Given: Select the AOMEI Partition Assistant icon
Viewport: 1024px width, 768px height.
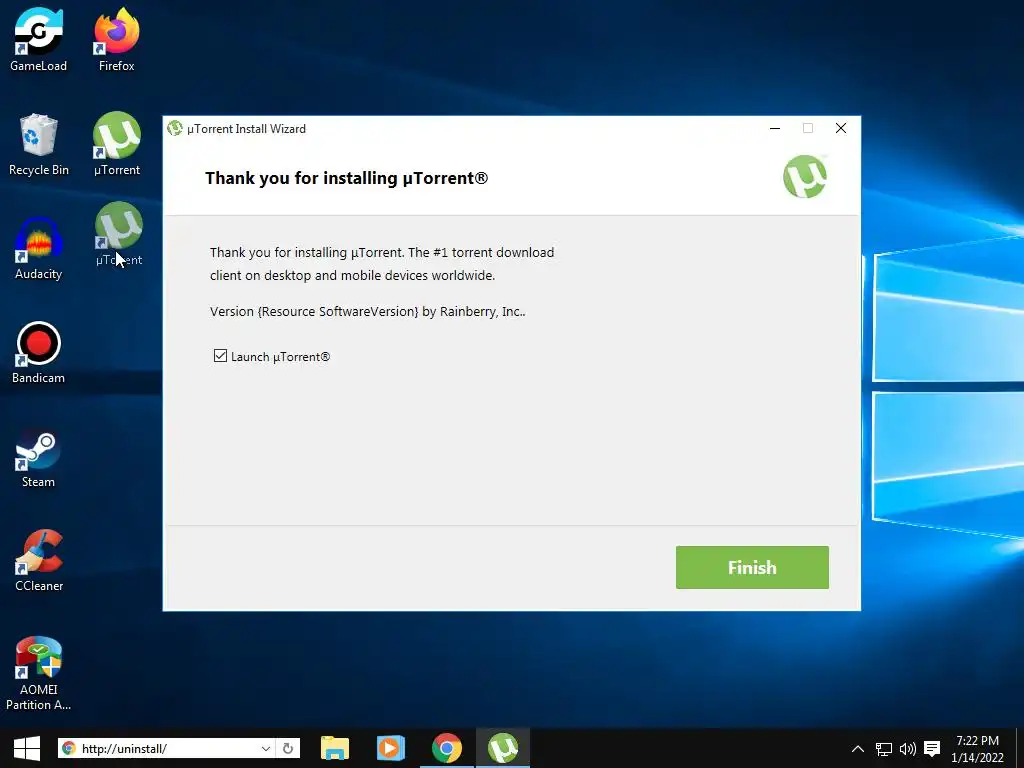Looking at the screenshot, I should pyautogui.click(x=39, y=673).
